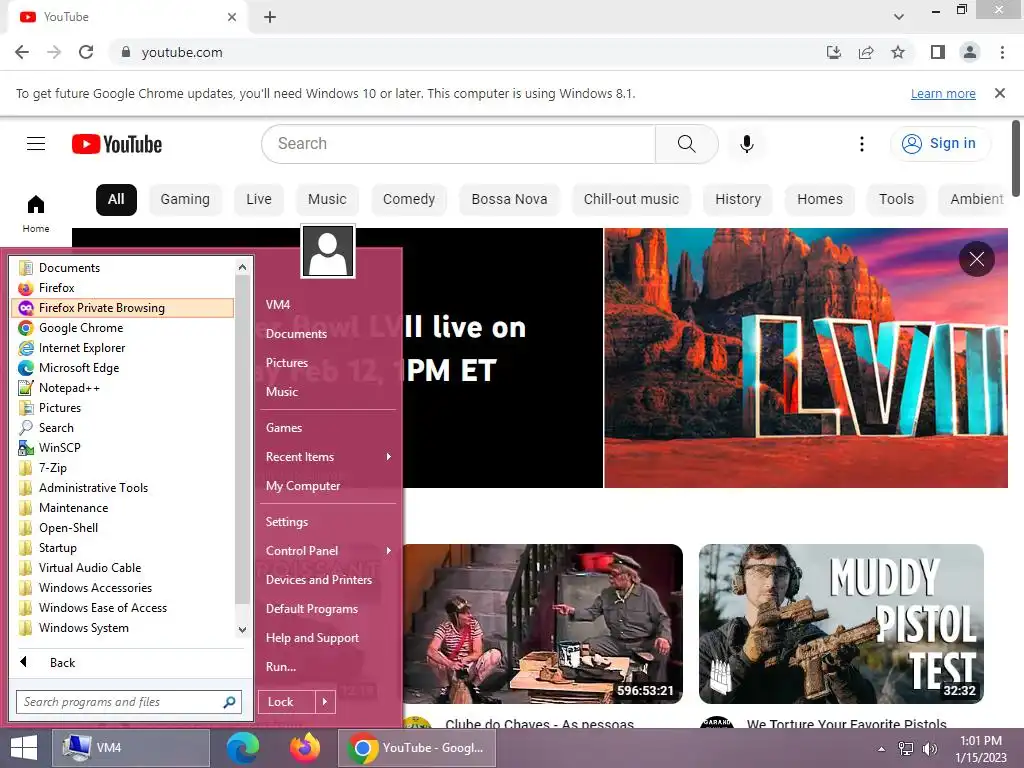Sign in to YouTube
This screenshot has width=1024, height=768.
[939, 144]
